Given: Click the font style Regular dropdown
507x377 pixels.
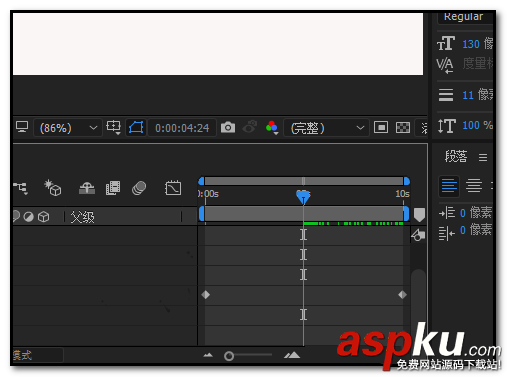Looking at the screenshot, I should (x=465, y=17).
